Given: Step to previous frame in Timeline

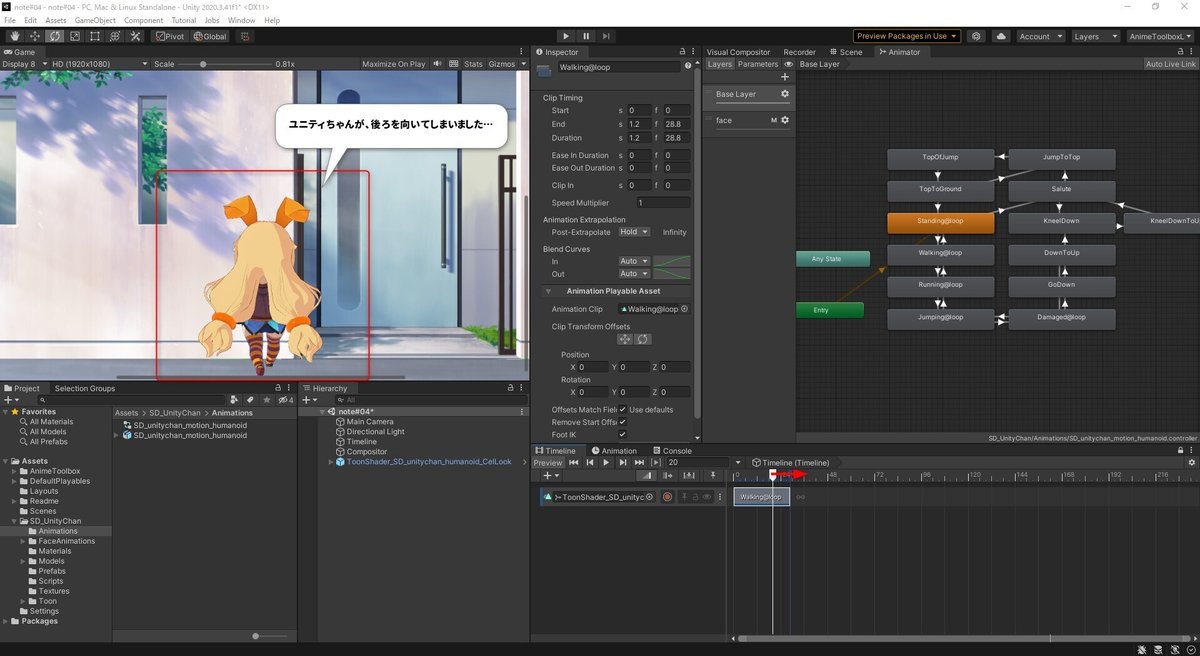Looking at the screenshot, I should coord(590,462).
